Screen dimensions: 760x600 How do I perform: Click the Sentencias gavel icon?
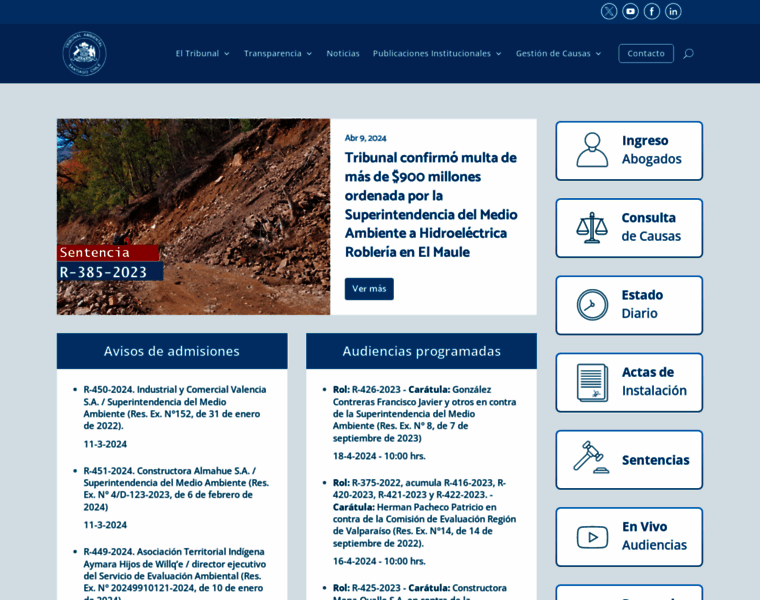(x=592, y=459)
